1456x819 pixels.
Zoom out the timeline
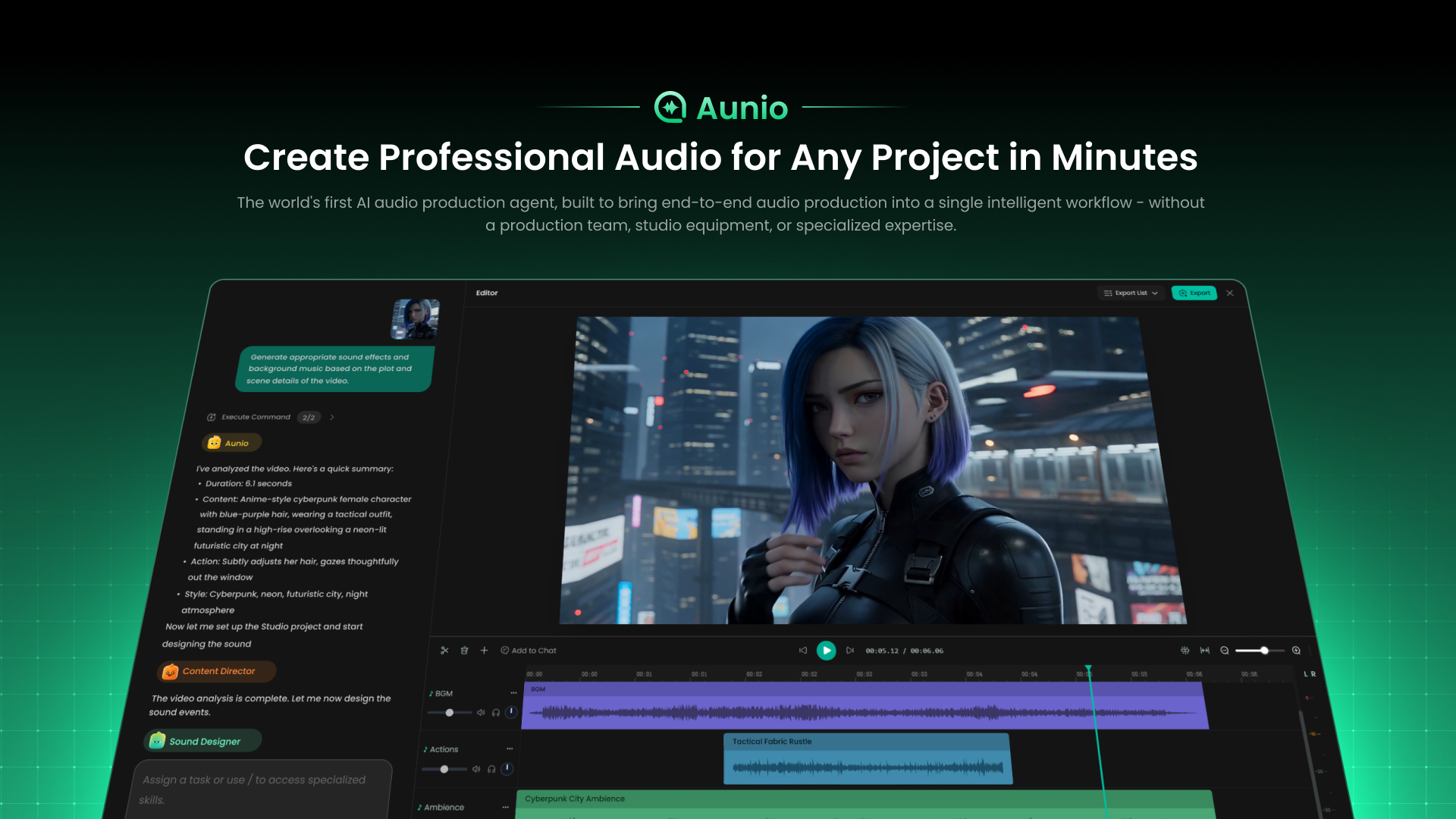(1225, 651)
